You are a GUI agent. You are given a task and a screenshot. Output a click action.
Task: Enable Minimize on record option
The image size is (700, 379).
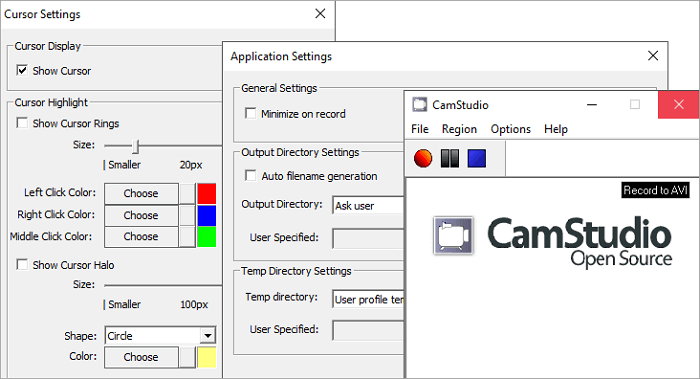pyautogui.click(x=250, y=113)
